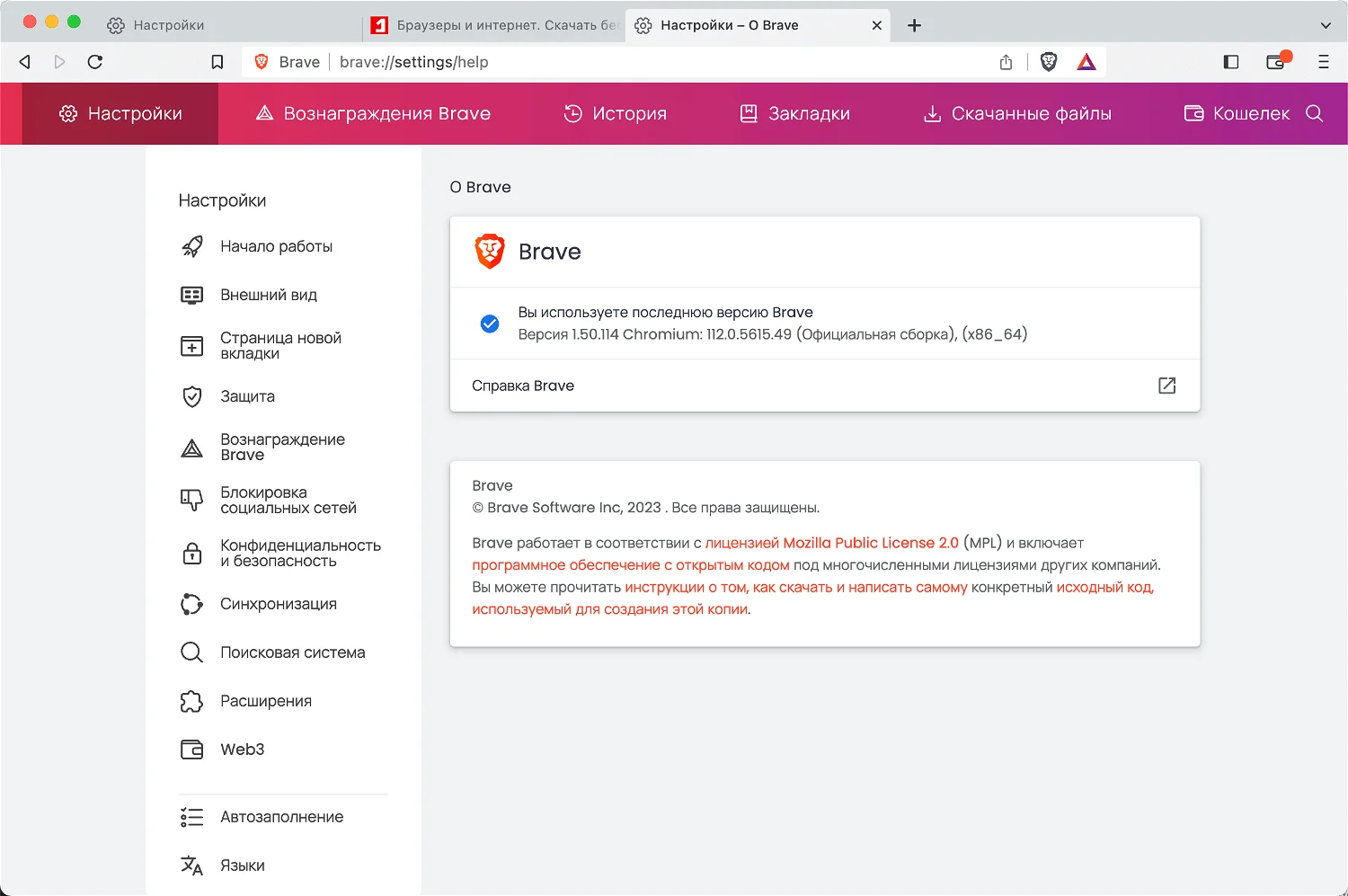Open new tab with plus button
Viewport: 1348px width, 896px height.
click(x=914, y=25)
